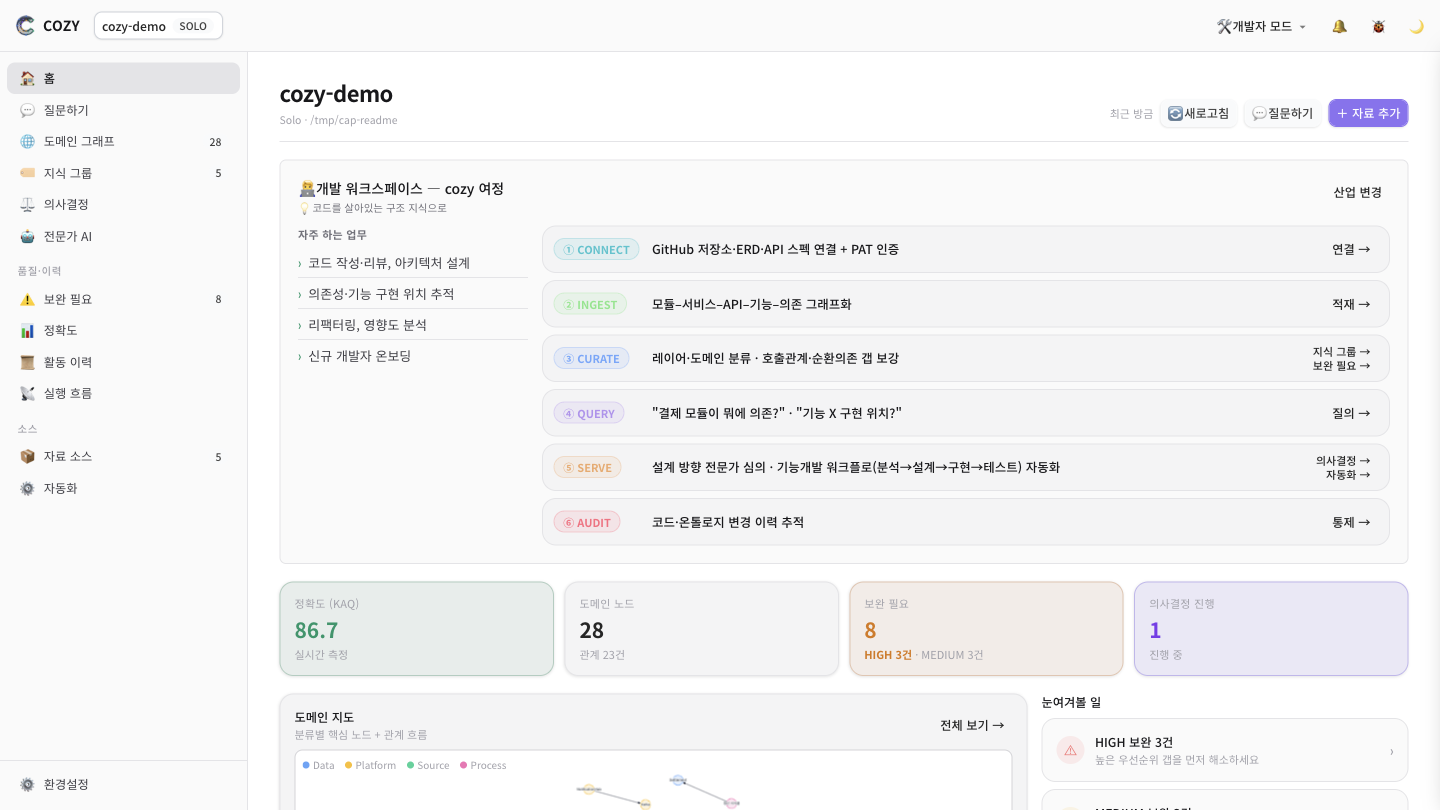
Task: Toggle dark mode with moon icon
Action: tap(1416, 26)
